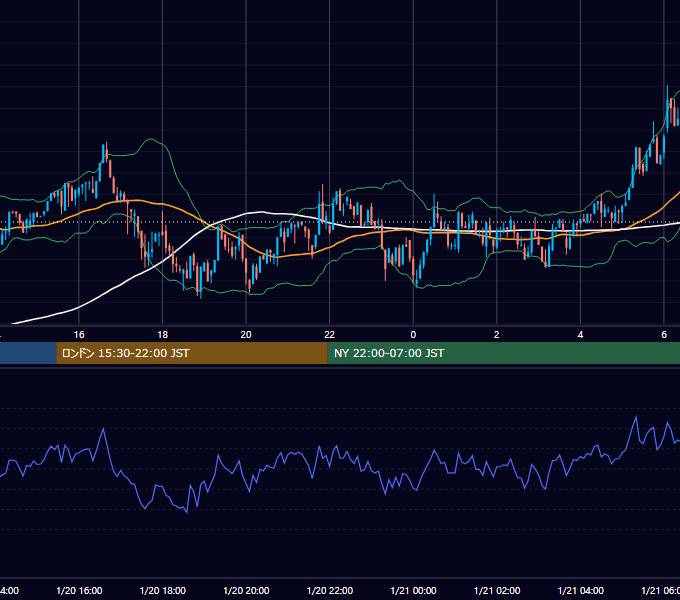Click the 22 hour label on the price chart axis

(x=330, y=335)
